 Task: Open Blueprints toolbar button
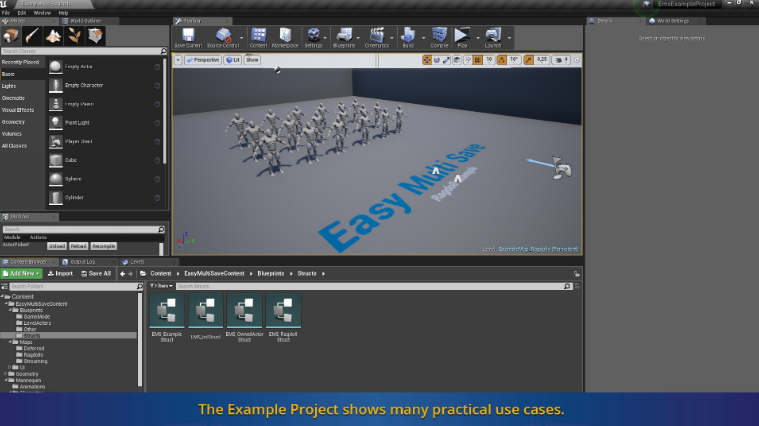click(x=344, y=38)
